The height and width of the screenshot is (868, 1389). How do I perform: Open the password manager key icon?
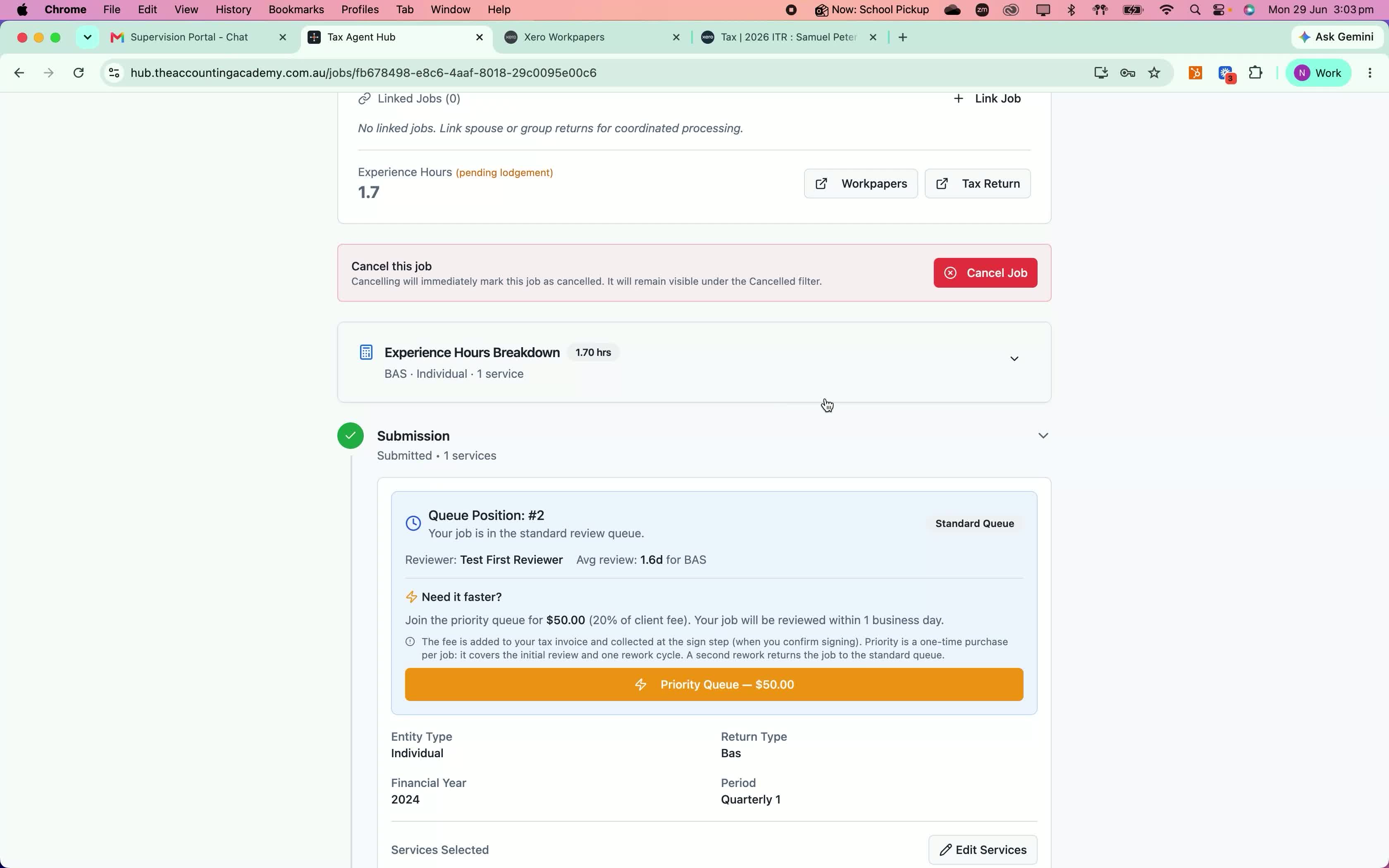coord(1127,73)
